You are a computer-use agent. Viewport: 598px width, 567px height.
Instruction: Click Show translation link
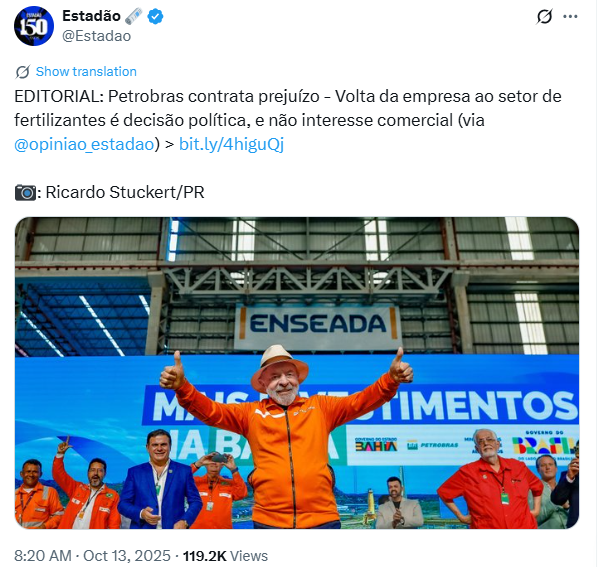86,72
